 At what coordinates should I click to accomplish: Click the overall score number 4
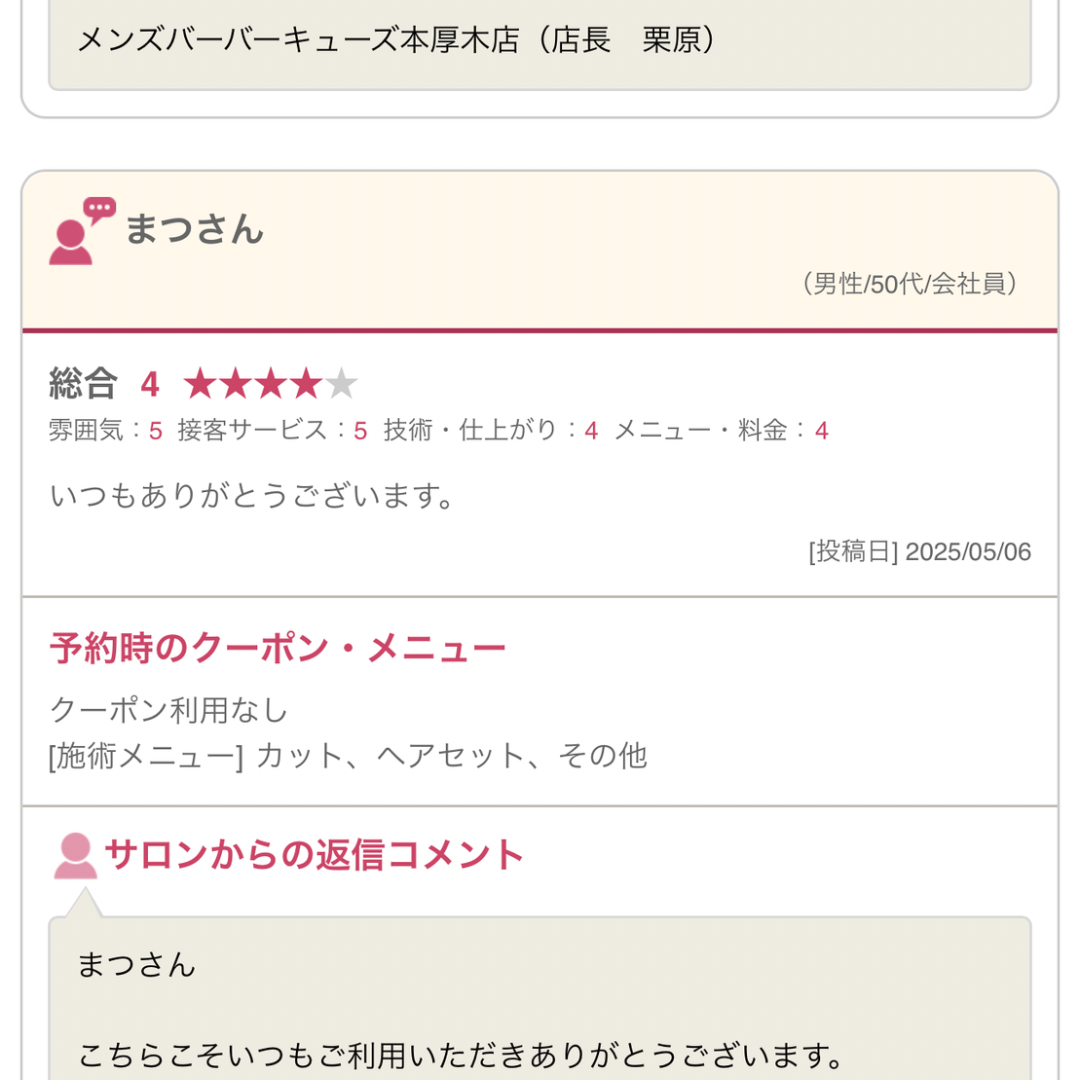tap(150, 384)
